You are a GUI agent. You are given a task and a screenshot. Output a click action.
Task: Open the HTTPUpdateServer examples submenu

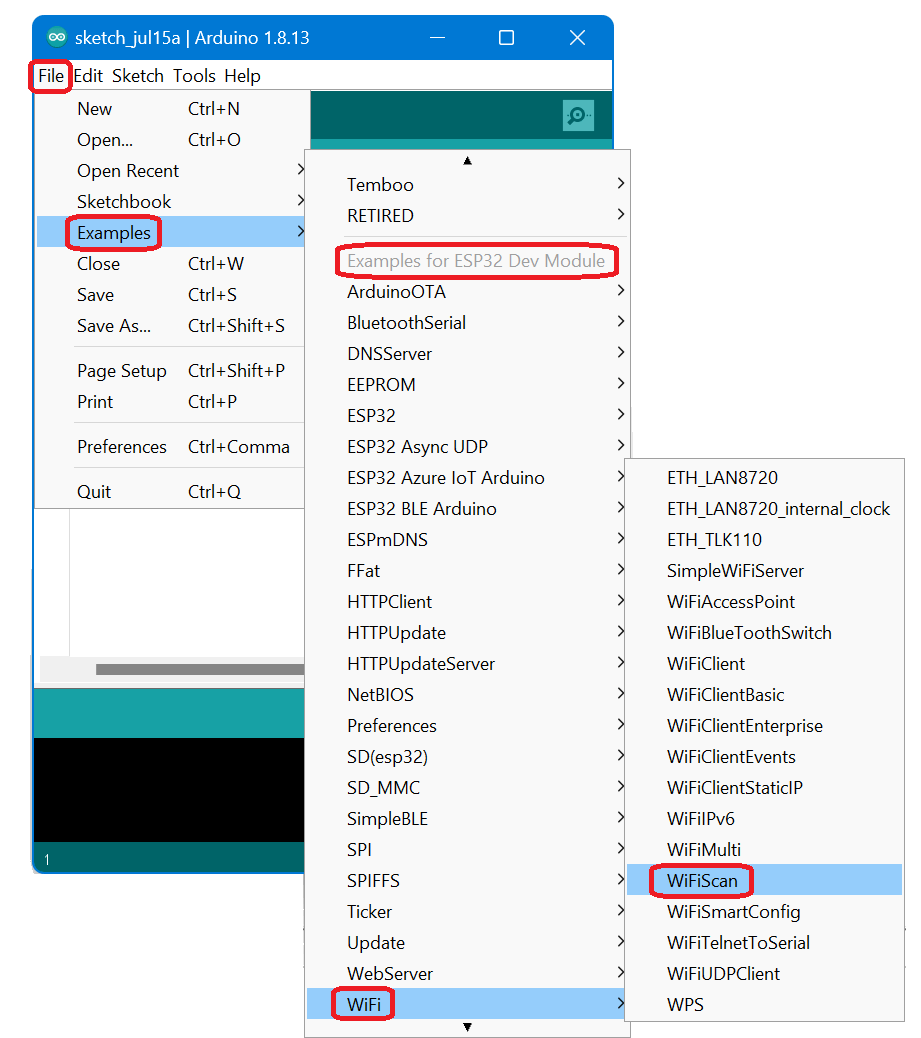(467, 664)
